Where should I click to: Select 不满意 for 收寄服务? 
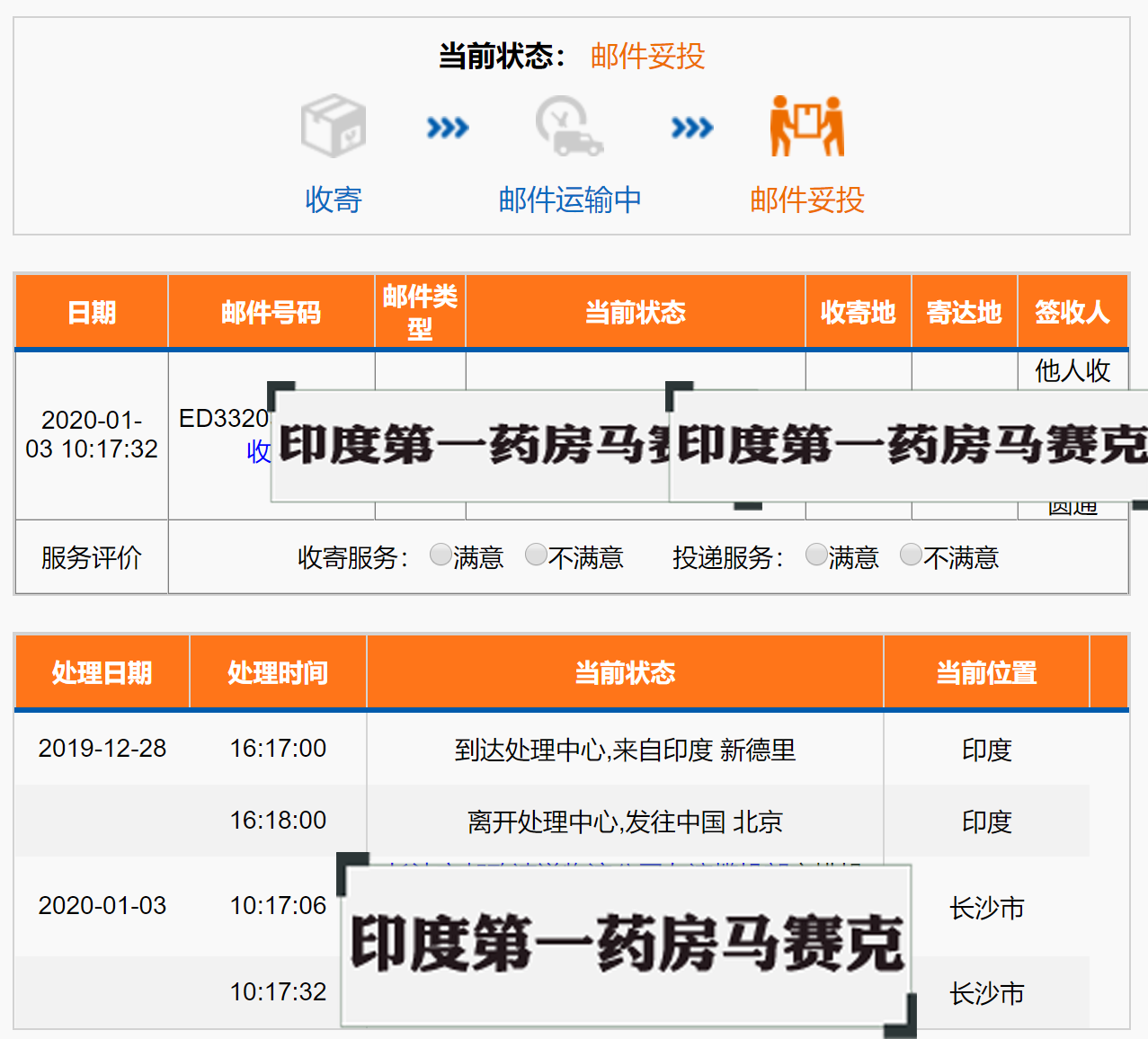click(536, 555)
